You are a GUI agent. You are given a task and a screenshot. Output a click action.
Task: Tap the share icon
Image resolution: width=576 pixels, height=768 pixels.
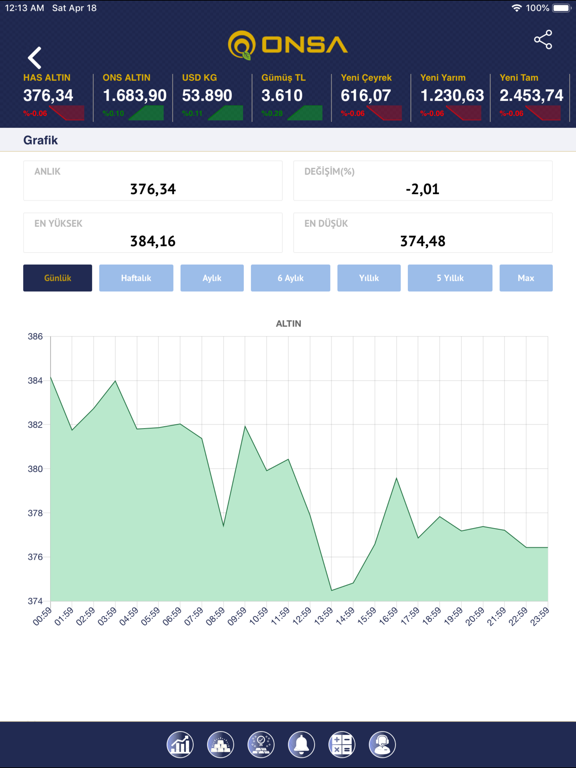click(543, 40)
